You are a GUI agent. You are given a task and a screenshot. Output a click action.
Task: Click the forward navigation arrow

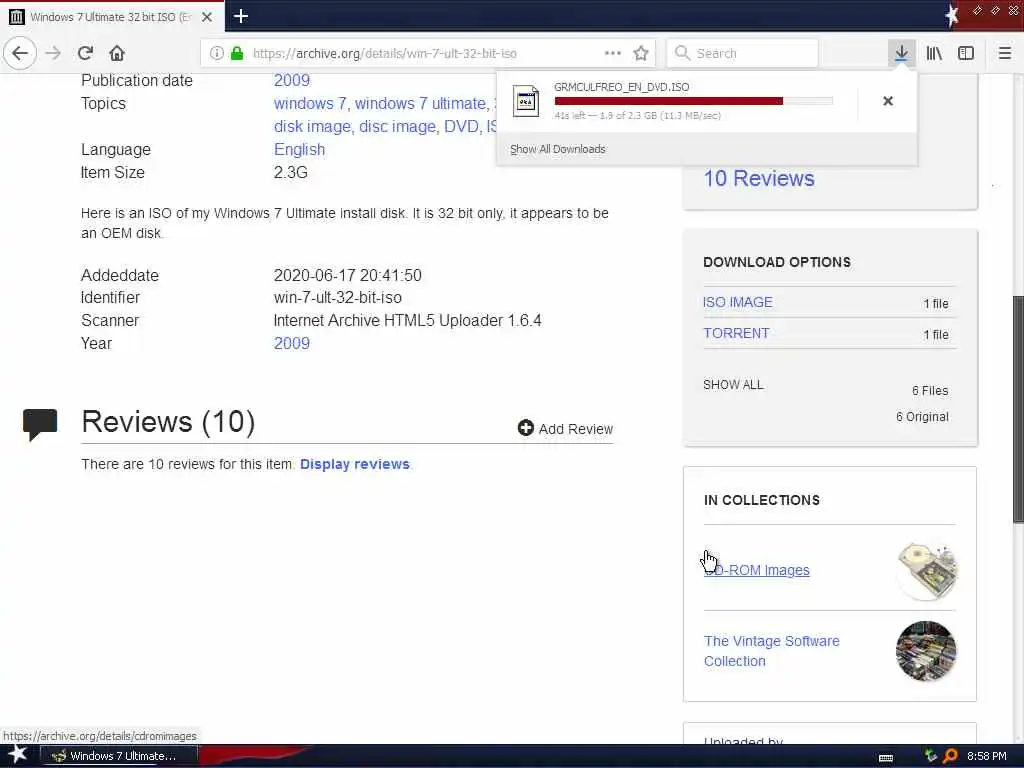pyautogui.click(x=53, y=53)
